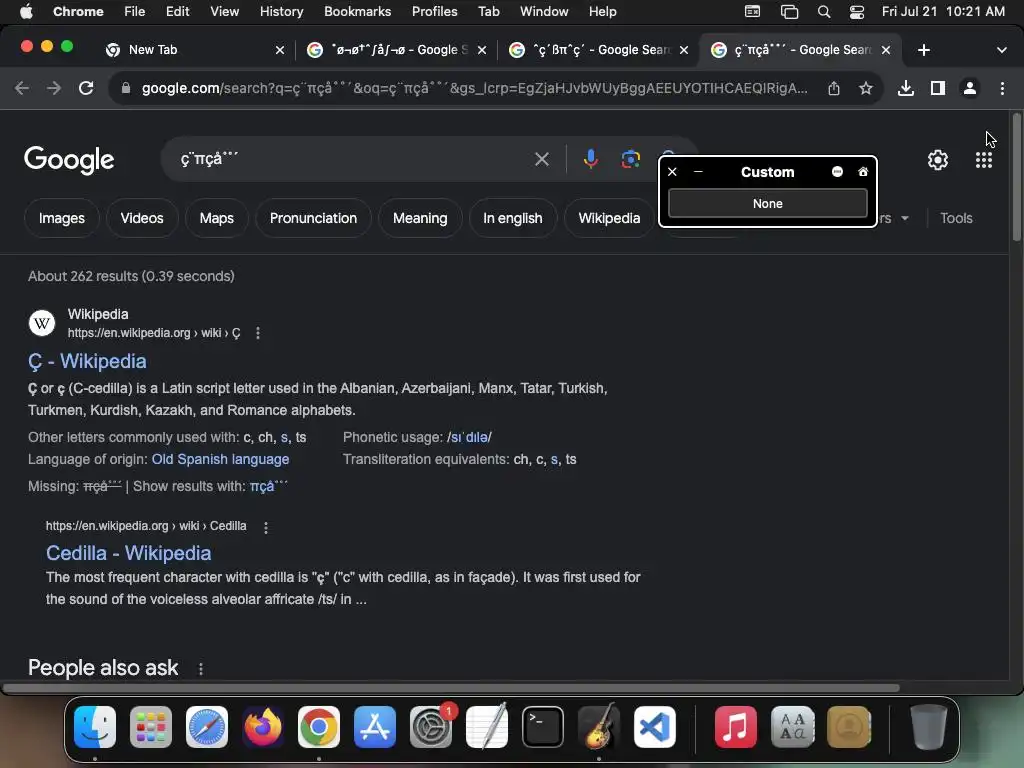Open Control Center in menu bar

tap(857, 11)
